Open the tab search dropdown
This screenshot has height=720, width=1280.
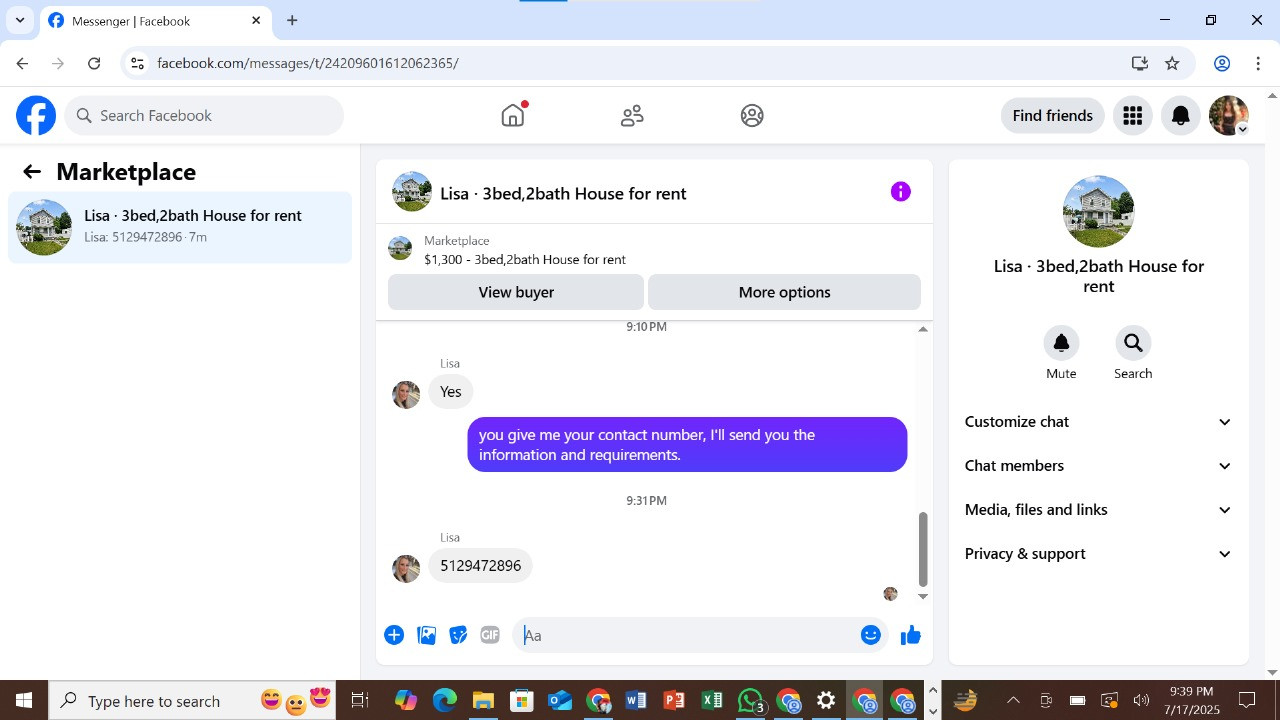click(19, 20)
